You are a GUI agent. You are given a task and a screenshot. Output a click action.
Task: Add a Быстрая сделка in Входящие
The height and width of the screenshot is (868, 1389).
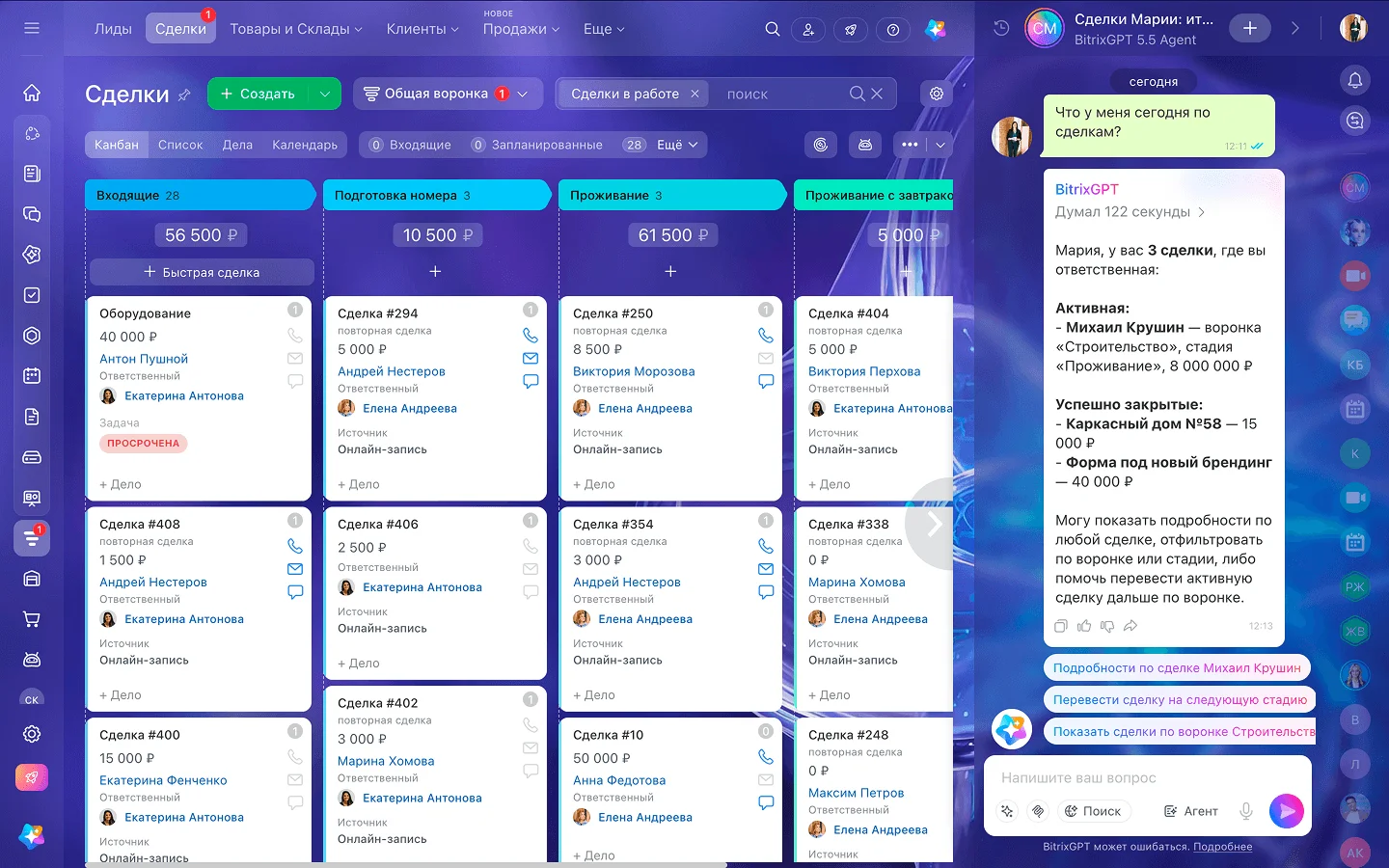tap(202, 272)
